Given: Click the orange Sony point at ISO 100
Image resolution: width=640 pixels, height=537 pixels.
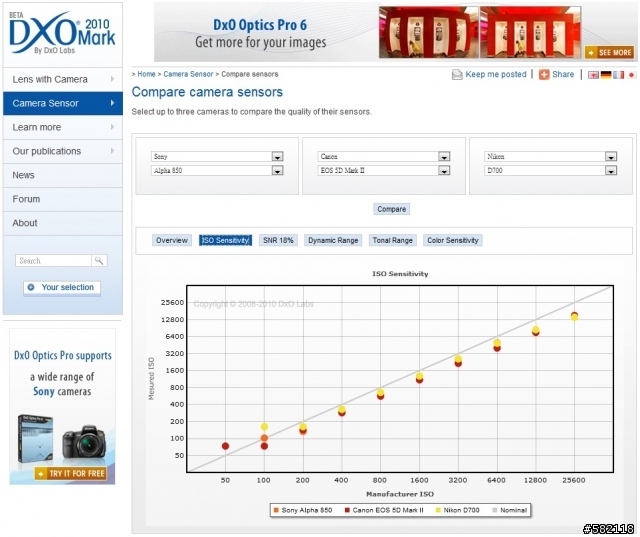Looking at the screenshot, I should pyautogui.click(x=264, y=438).
